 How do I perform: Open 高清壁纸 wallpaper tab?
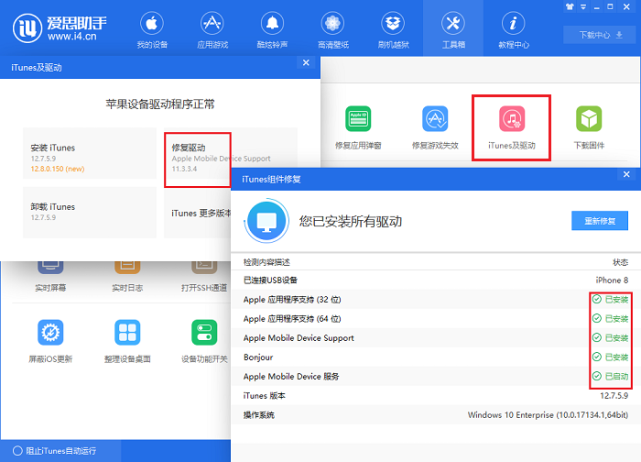point(333,30)
